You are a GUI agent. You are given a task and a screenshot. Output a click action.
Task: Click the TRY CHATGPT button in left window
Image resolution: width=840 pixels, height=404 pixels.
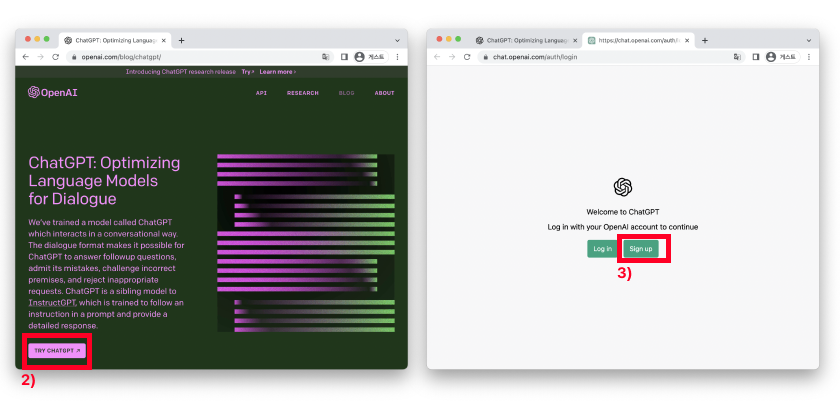pyautogui.click(x=57, y=350)
